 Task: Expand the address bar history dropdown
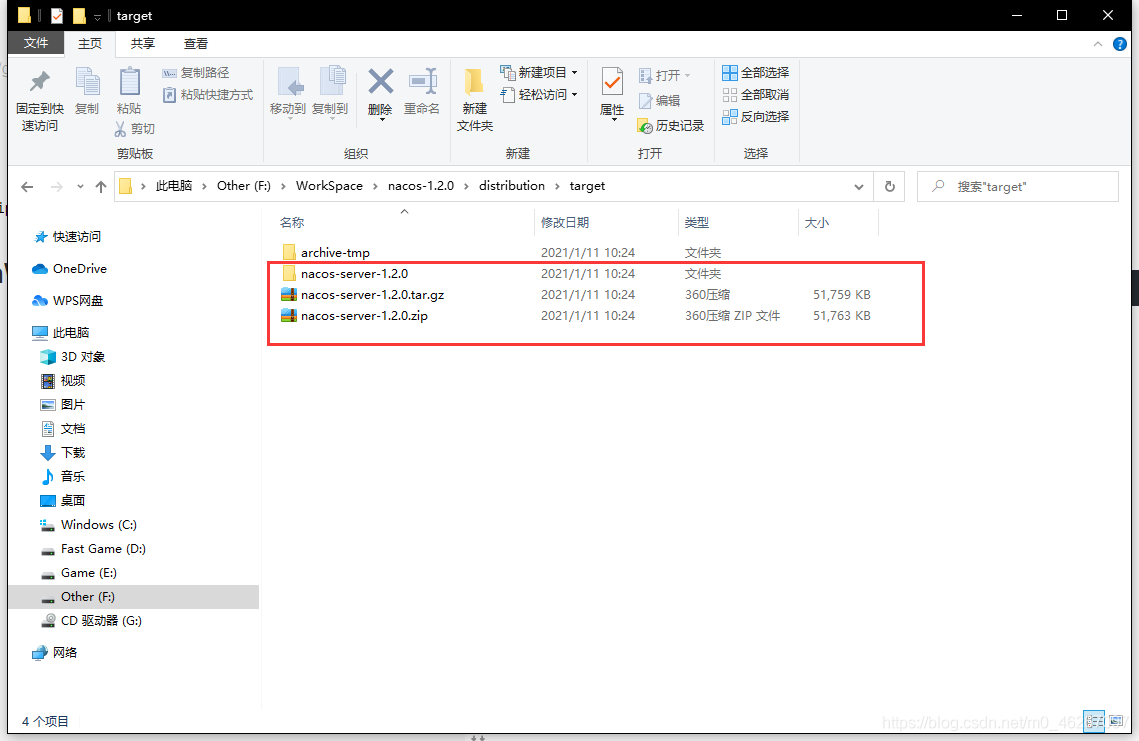coord(859,187)
